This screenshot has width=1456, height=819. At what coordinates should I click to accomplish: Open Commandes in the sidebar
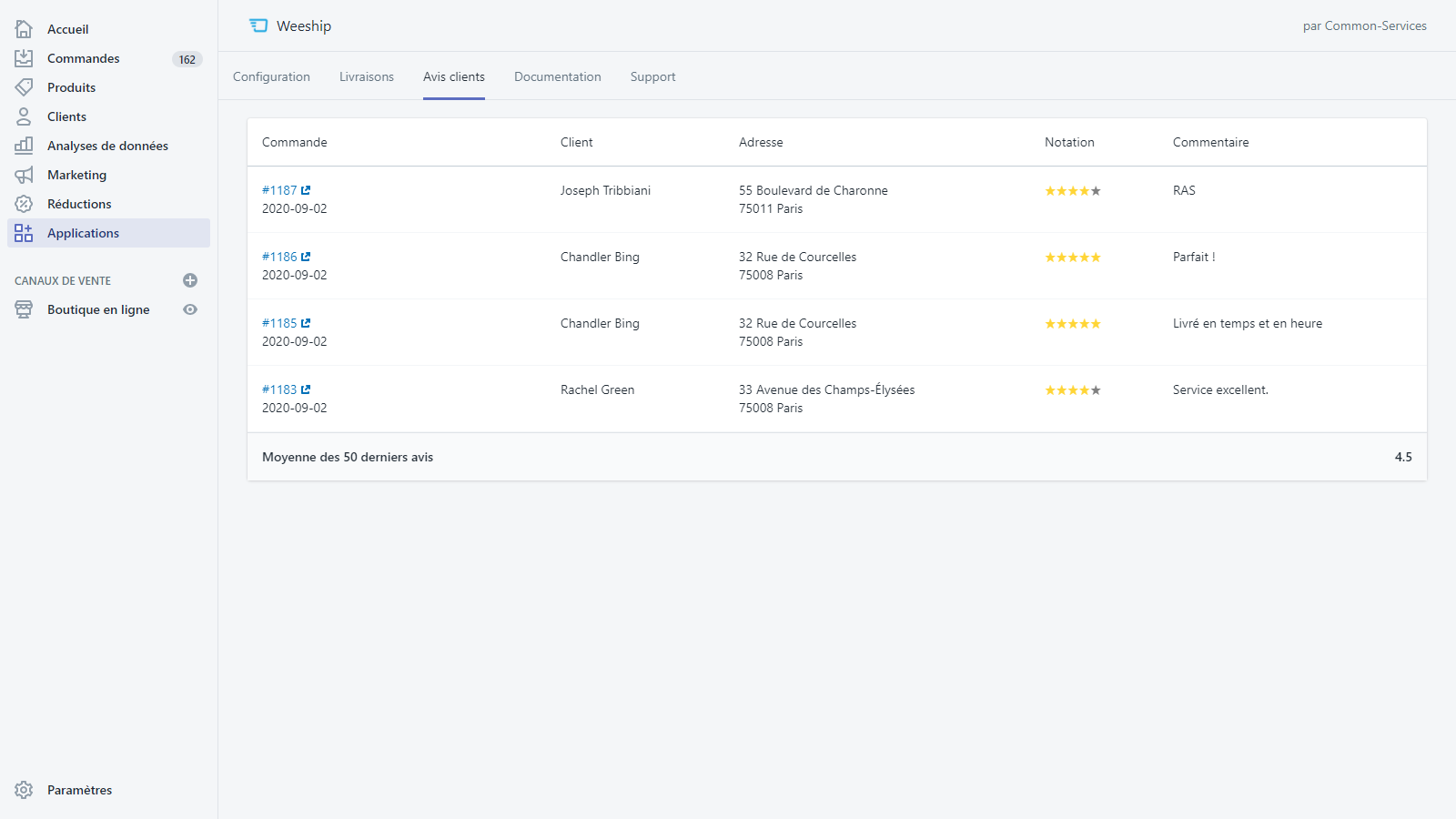[x=84, y=58]
